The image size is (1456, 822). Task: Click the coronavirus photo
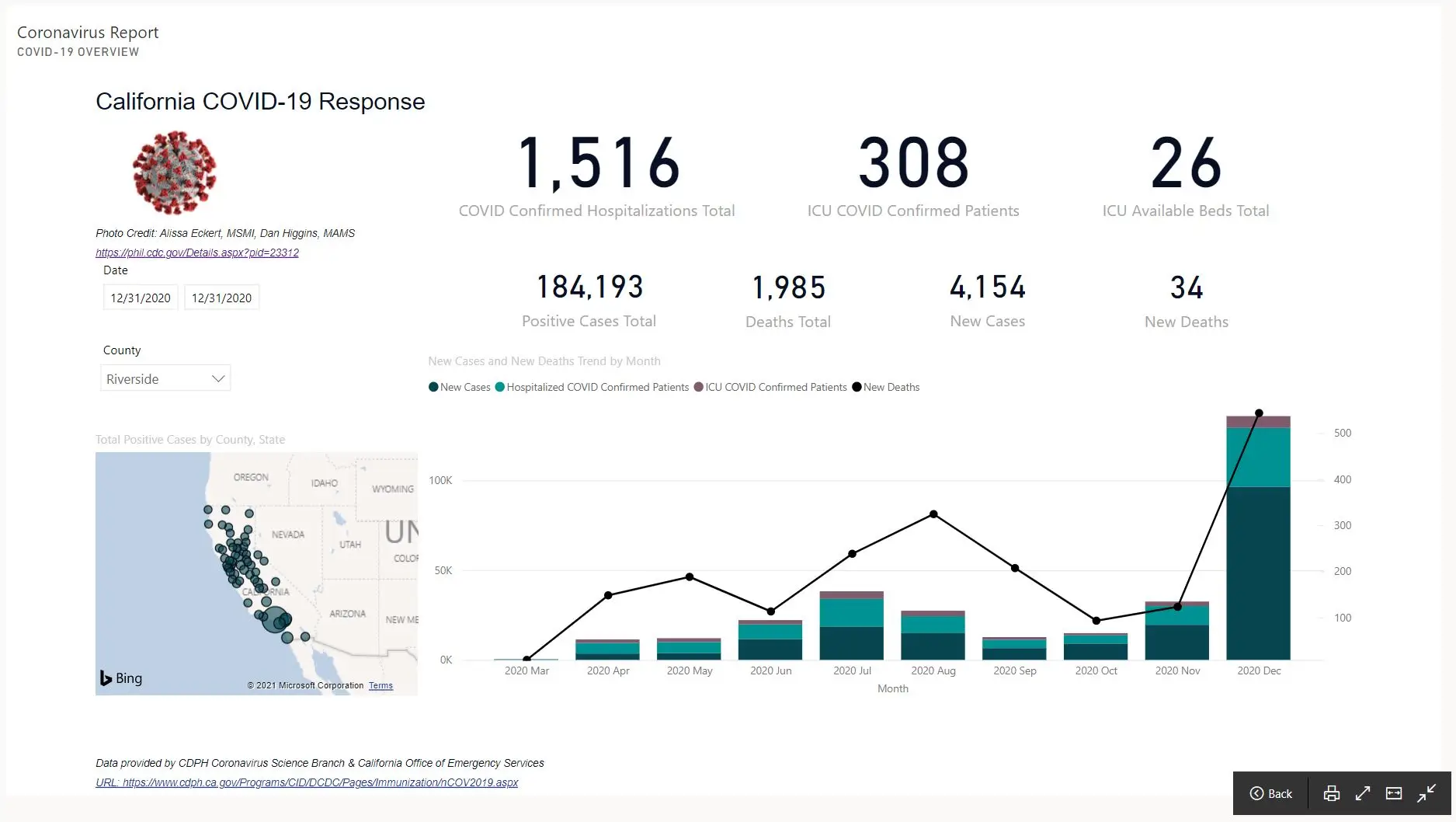pos(173,172)
